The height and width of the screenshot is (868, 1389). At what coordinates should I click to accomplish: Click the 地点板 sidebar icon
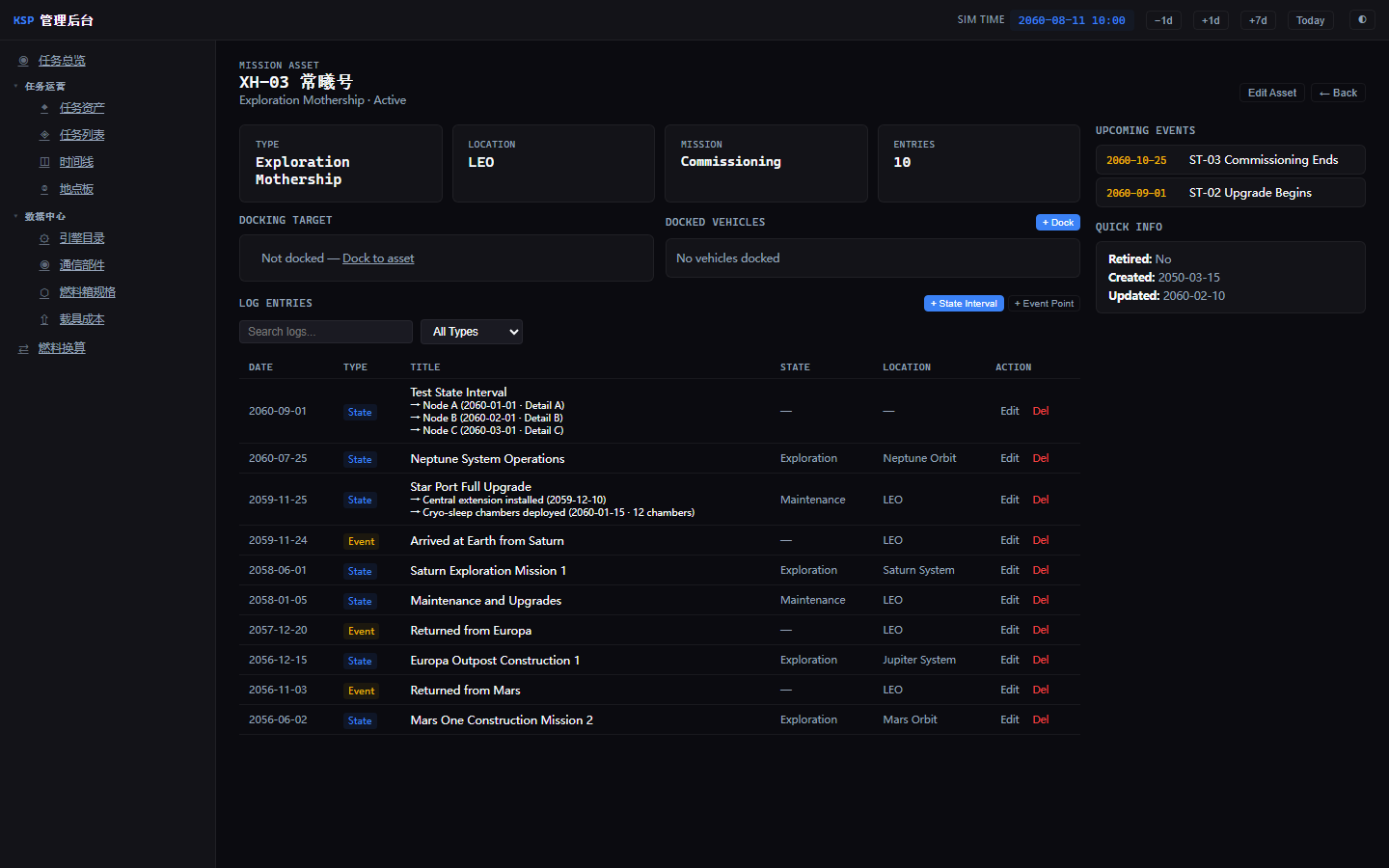point(44,189)
